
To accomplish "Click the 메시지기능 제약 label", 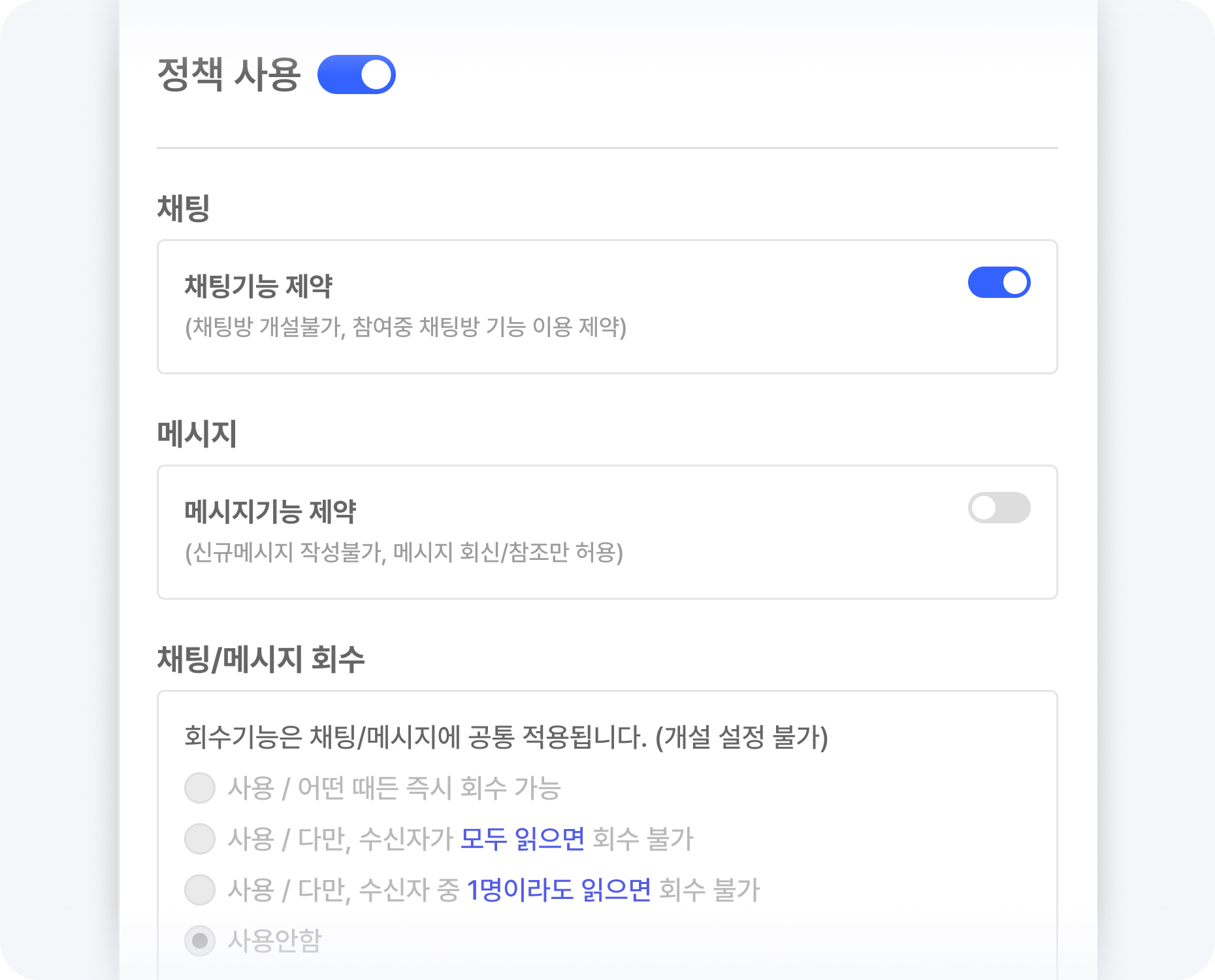I will click(x=270, y=512).
